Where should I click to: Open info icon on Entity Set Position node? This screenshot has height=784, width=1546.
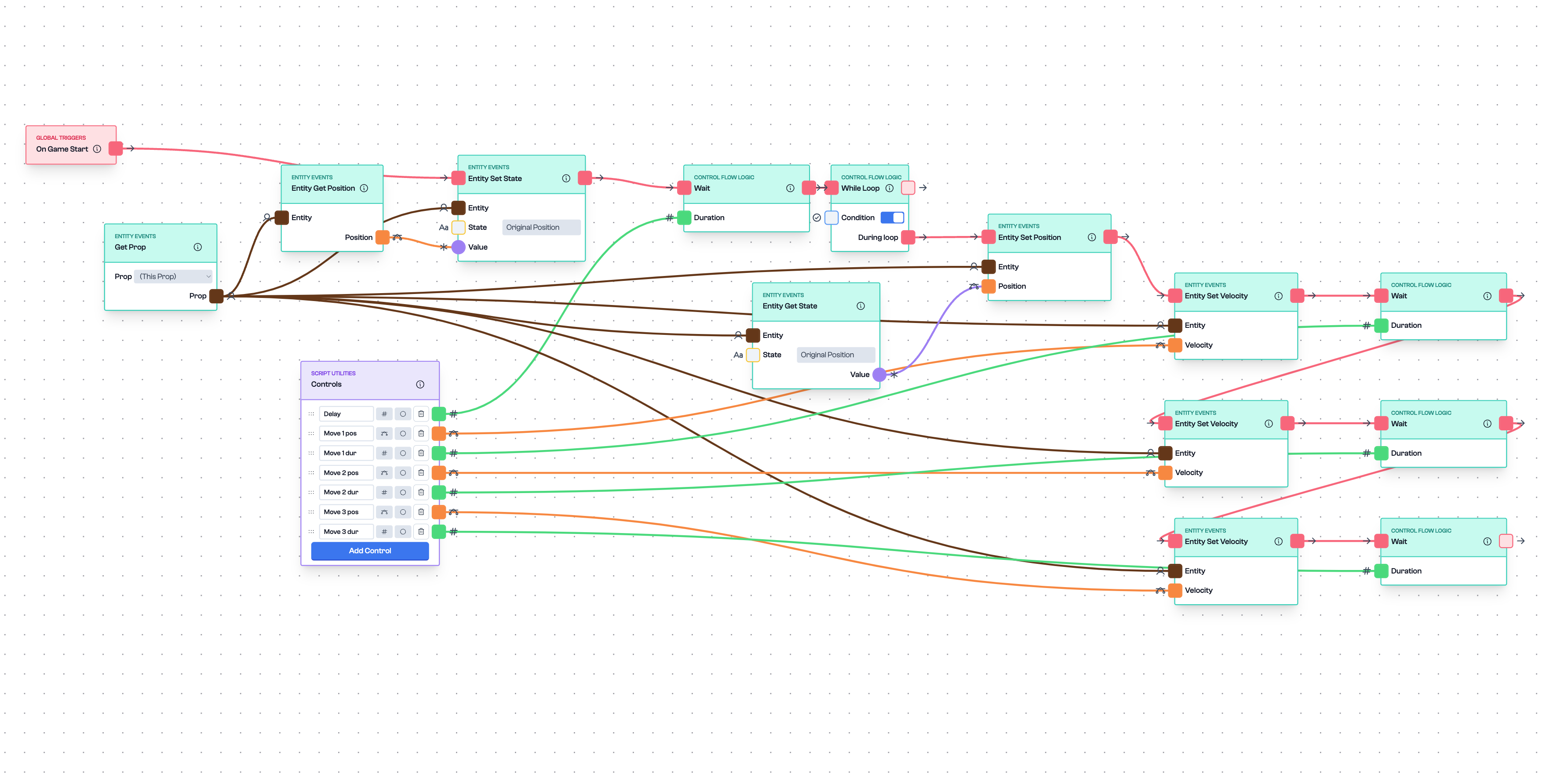[x=1092, y=238]
